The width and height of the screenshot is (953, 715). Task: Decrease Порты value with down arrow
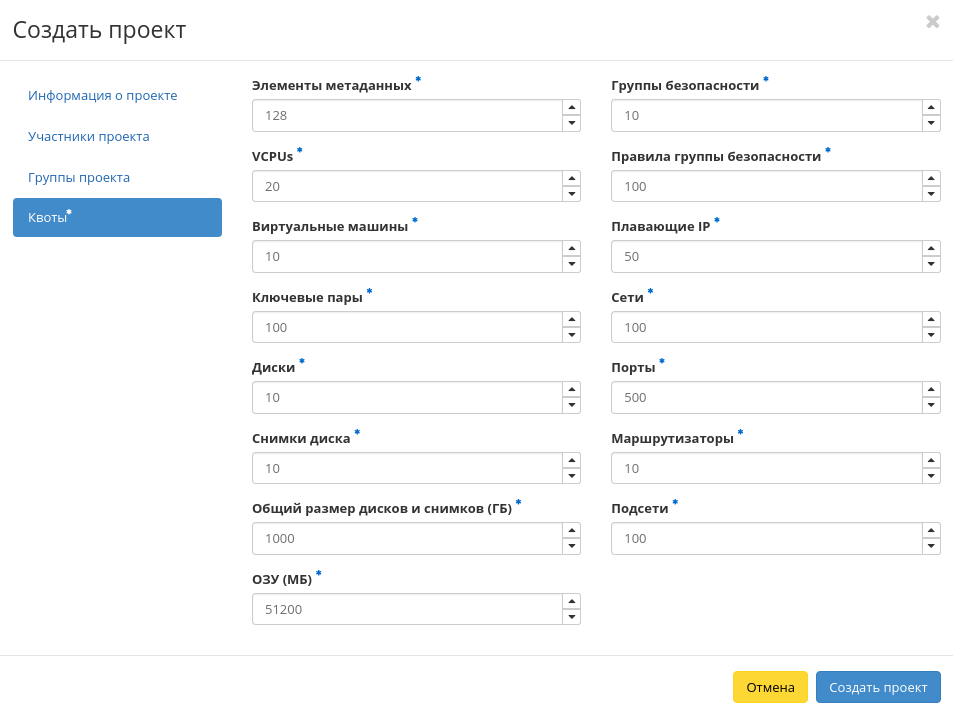point(930,405)
